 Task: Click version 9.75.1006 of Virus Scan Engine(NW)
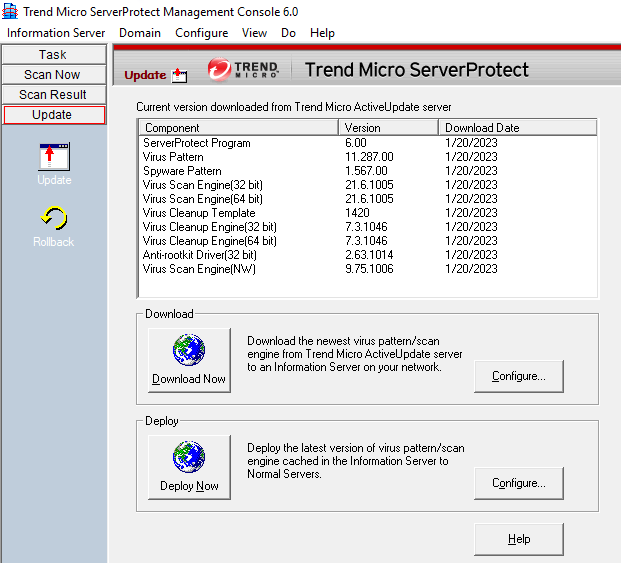(x=369, y=269)
